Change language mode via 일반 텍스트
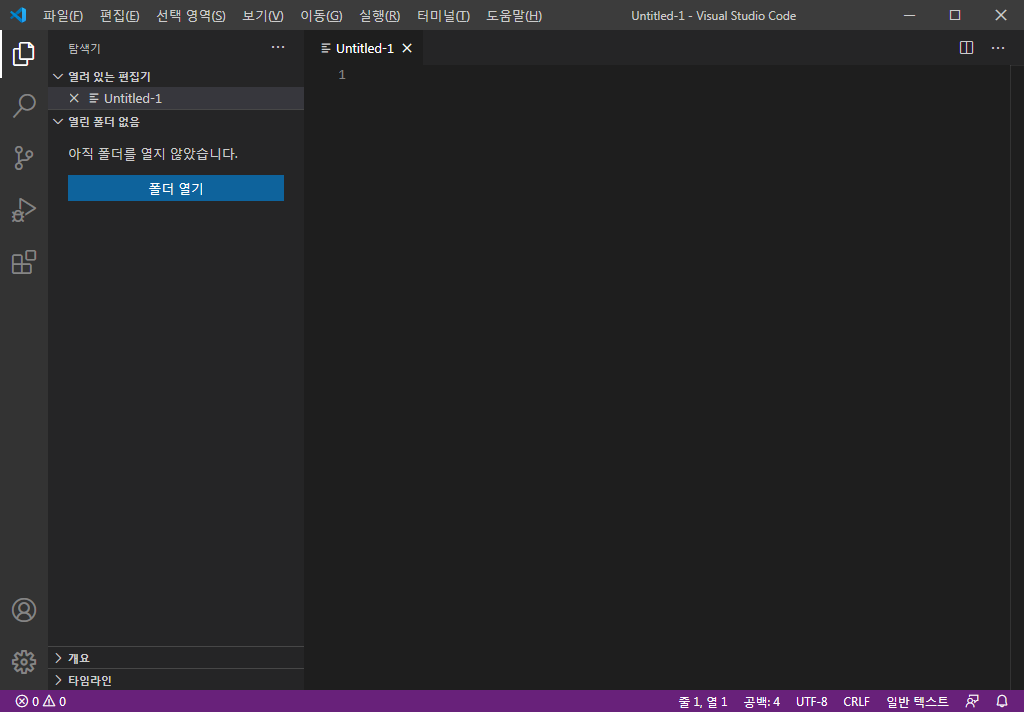Image resolution: width=1024 pixels, height=712 pixels. click(917, 702)
